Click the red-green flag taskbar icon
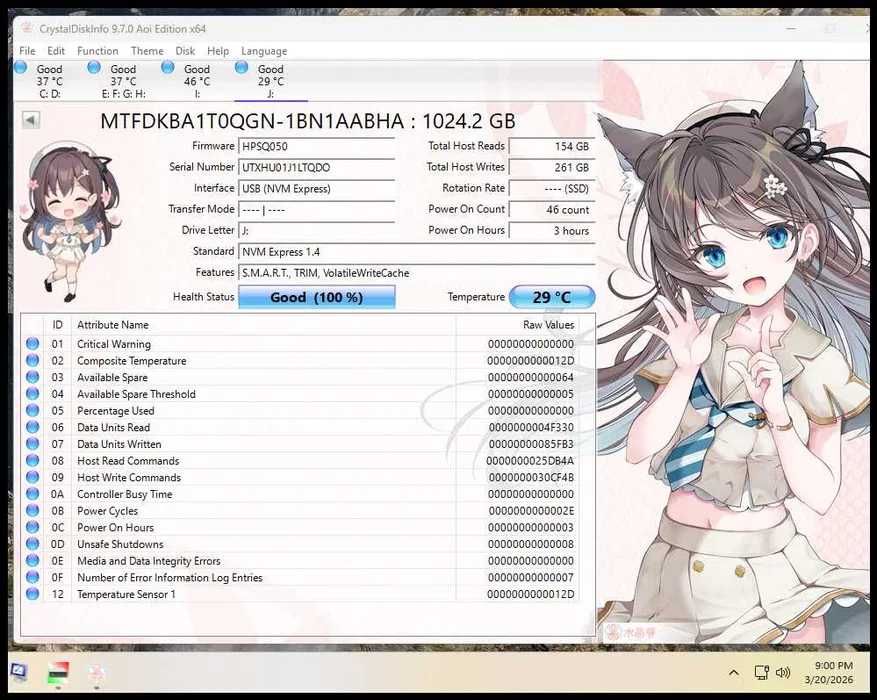Screen dimensions: 877x700 [58, 672]
